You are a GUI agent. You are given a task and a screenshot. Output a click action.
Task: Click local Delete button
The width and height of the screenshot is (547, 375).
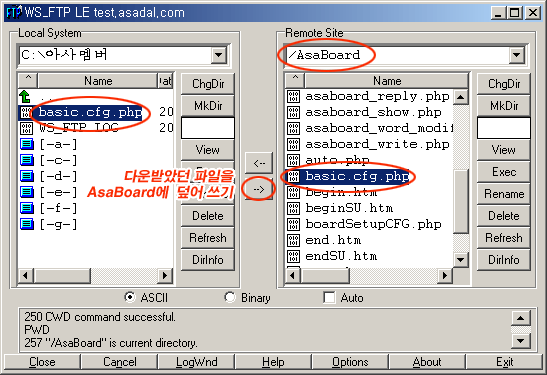pyautogui.click(x=208, y=216)
